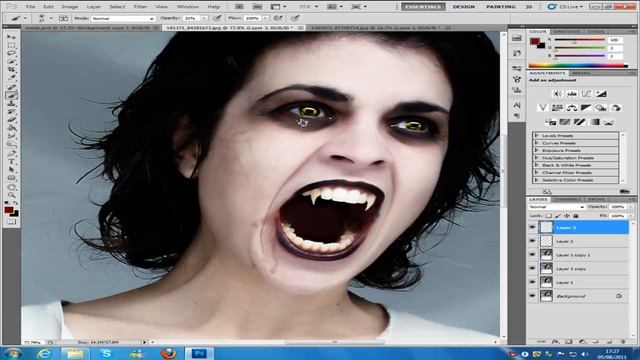
Task: Click the Curves adjustment icon
Action: [587, 94]
